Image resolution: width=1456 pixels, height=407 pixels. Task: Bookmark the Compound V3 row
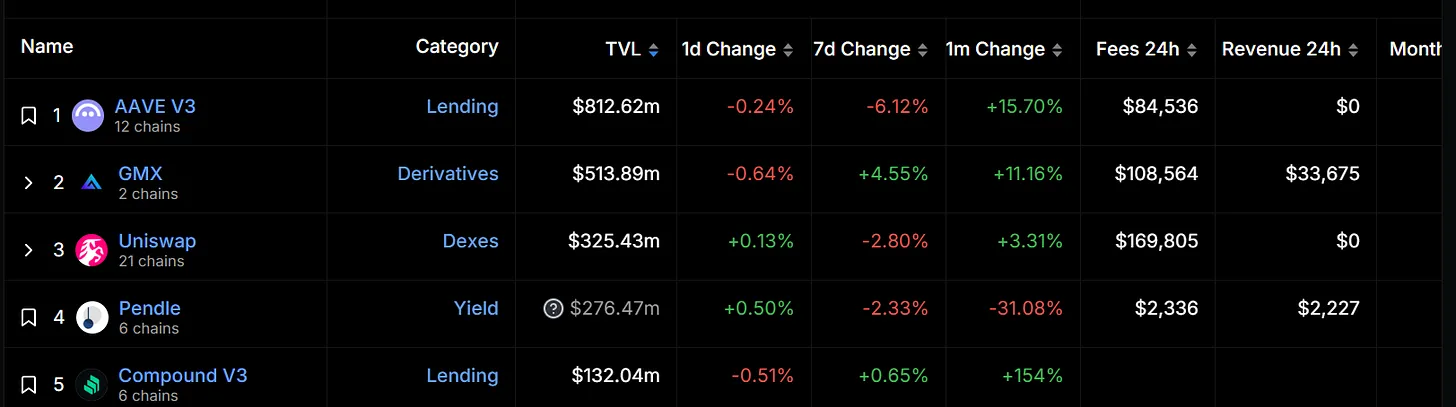click(29, 384)
